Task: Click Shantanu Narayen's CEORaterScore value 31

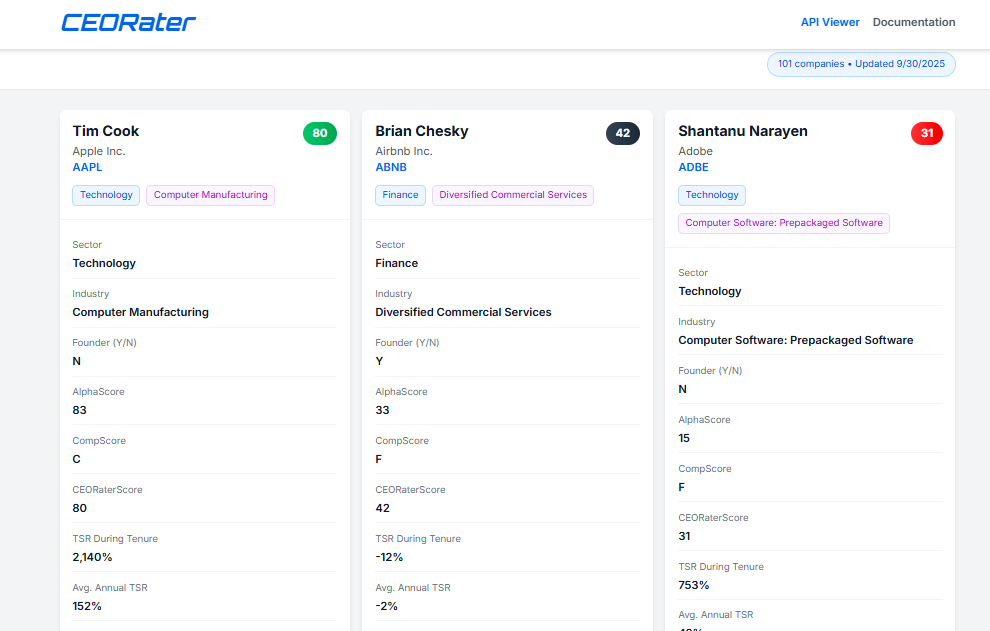Action: (684, 536)
